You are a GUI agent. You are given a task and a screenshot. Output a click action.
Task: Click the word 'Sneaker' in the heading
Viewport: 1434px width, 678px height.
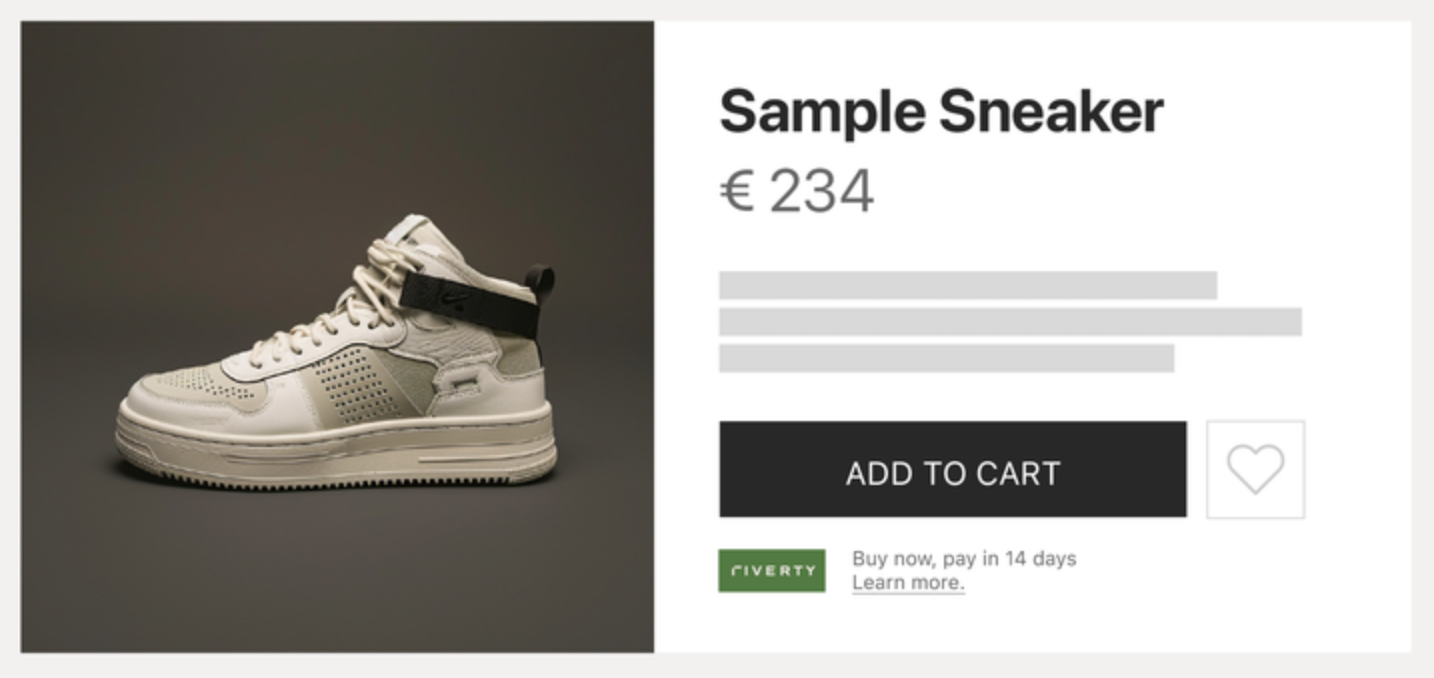pos(1051,111)
